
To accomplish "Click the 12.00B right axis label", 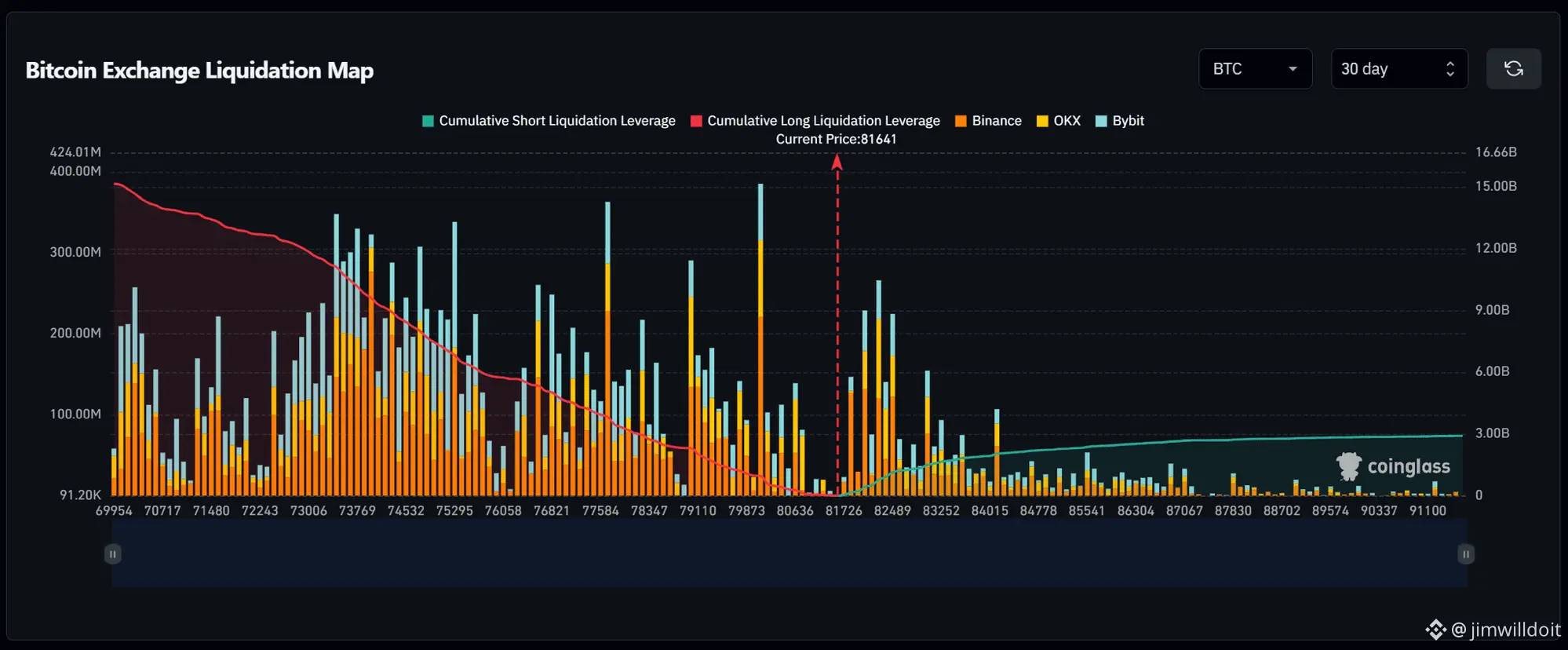I will point(1496,248).
